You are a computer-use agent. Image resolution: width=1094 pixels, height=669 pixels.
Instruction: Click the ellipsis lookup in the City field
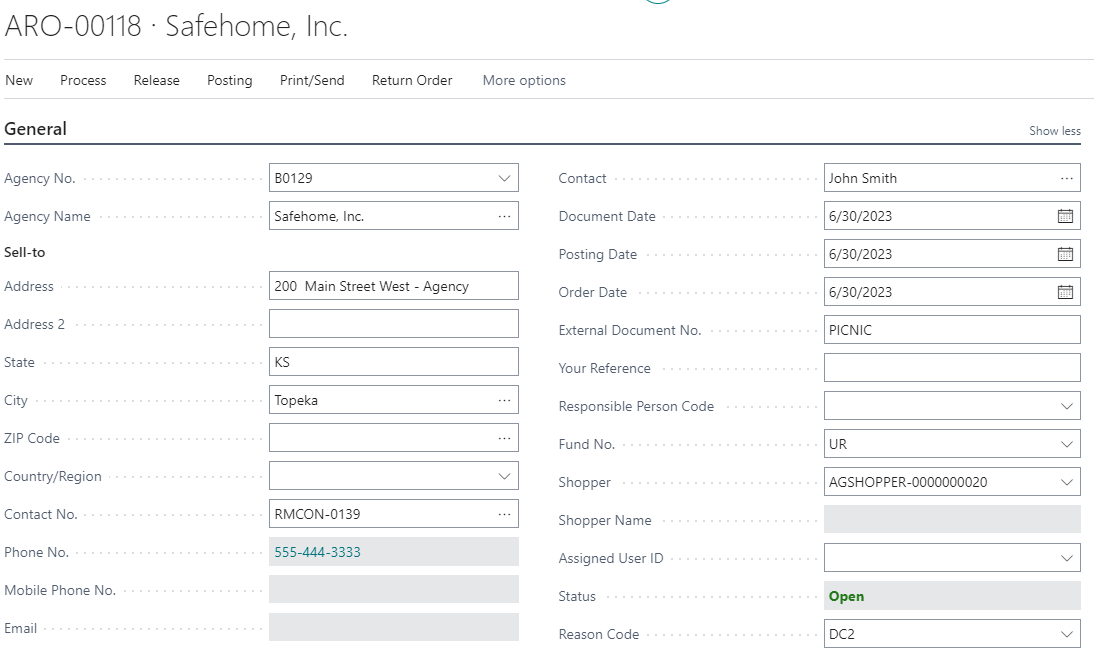504,400
